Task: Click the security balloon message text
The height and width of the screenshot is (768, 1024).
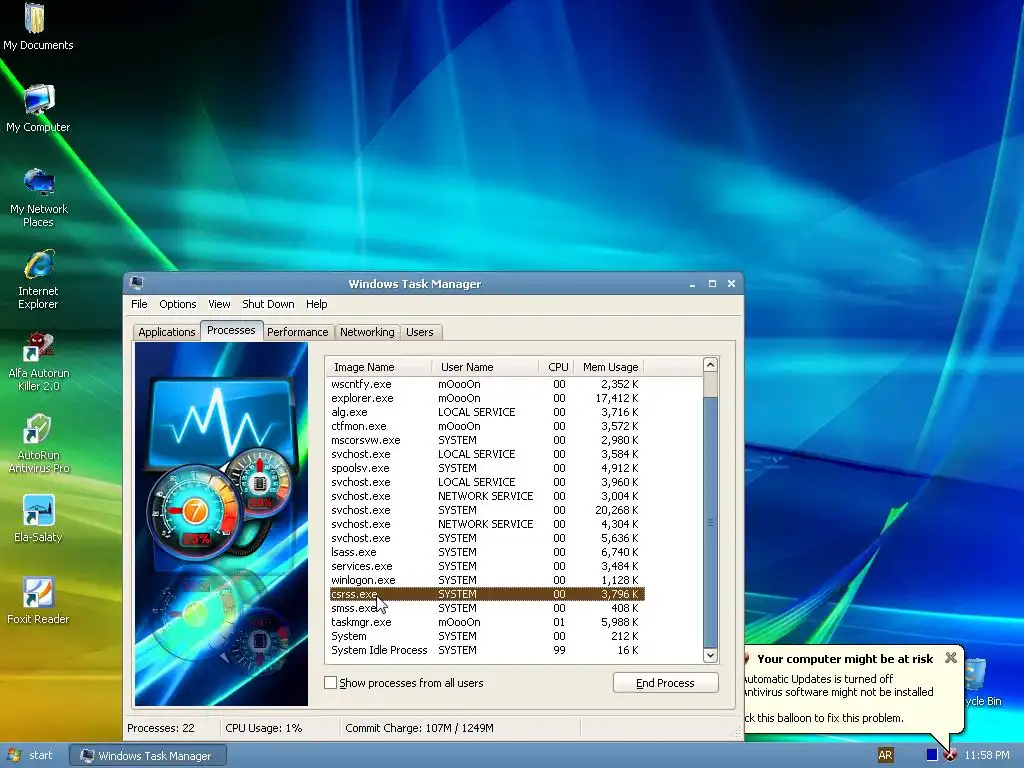Action: click(839, 698)
